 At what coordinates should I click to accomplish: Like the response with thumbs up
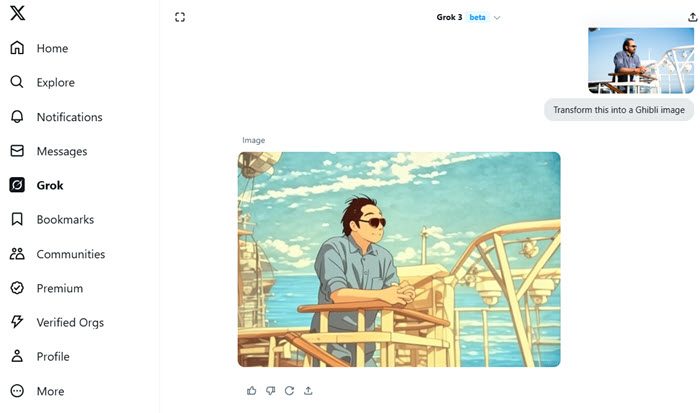251,390
